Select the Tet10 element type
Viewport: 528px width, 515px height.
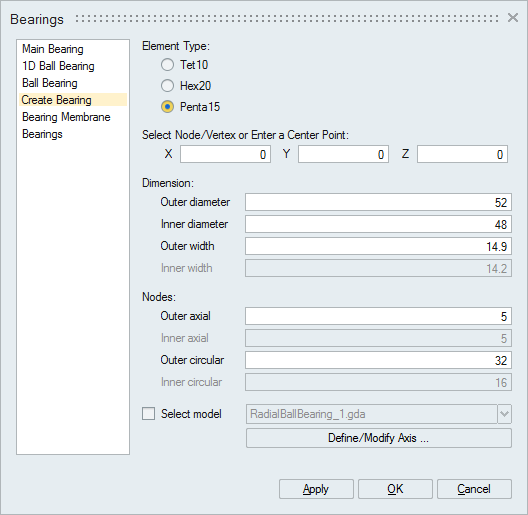pyautogui.click(x=167, y=65)
